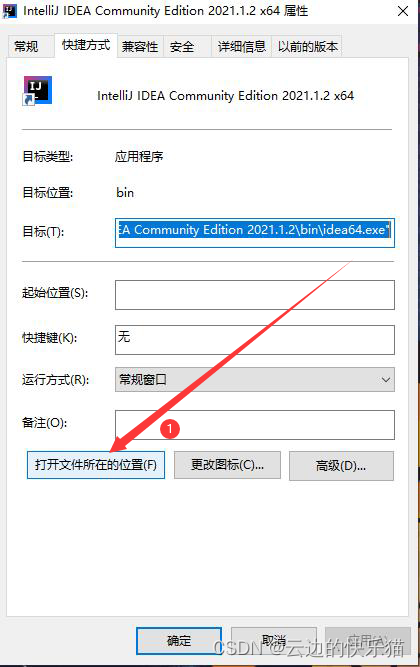Viewport: 420px width, 667px height.
Task: Click 打开文件所在的位置(F) button
Action: click(x=96, y=465)
